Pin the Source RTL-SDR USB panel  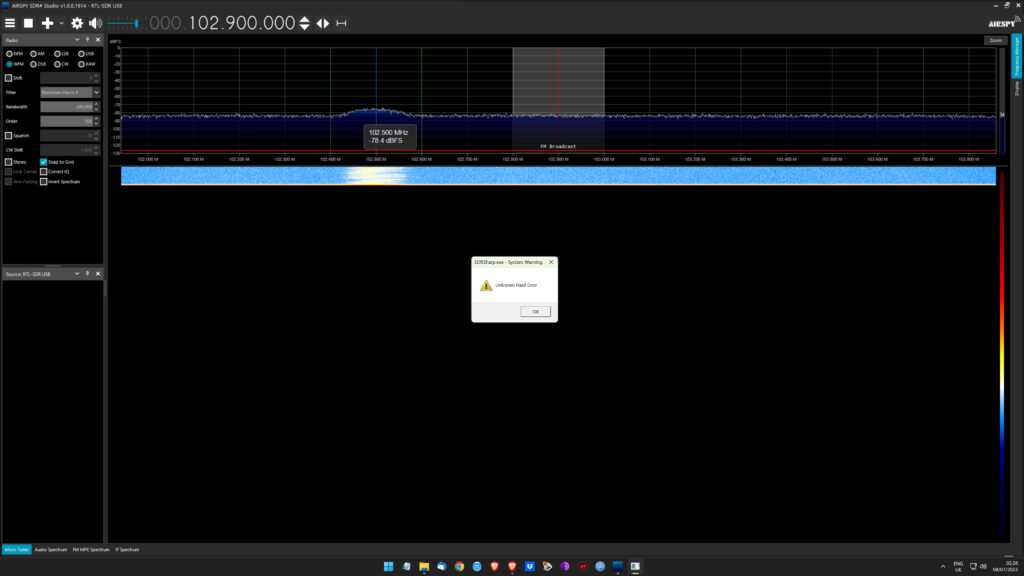88,274
